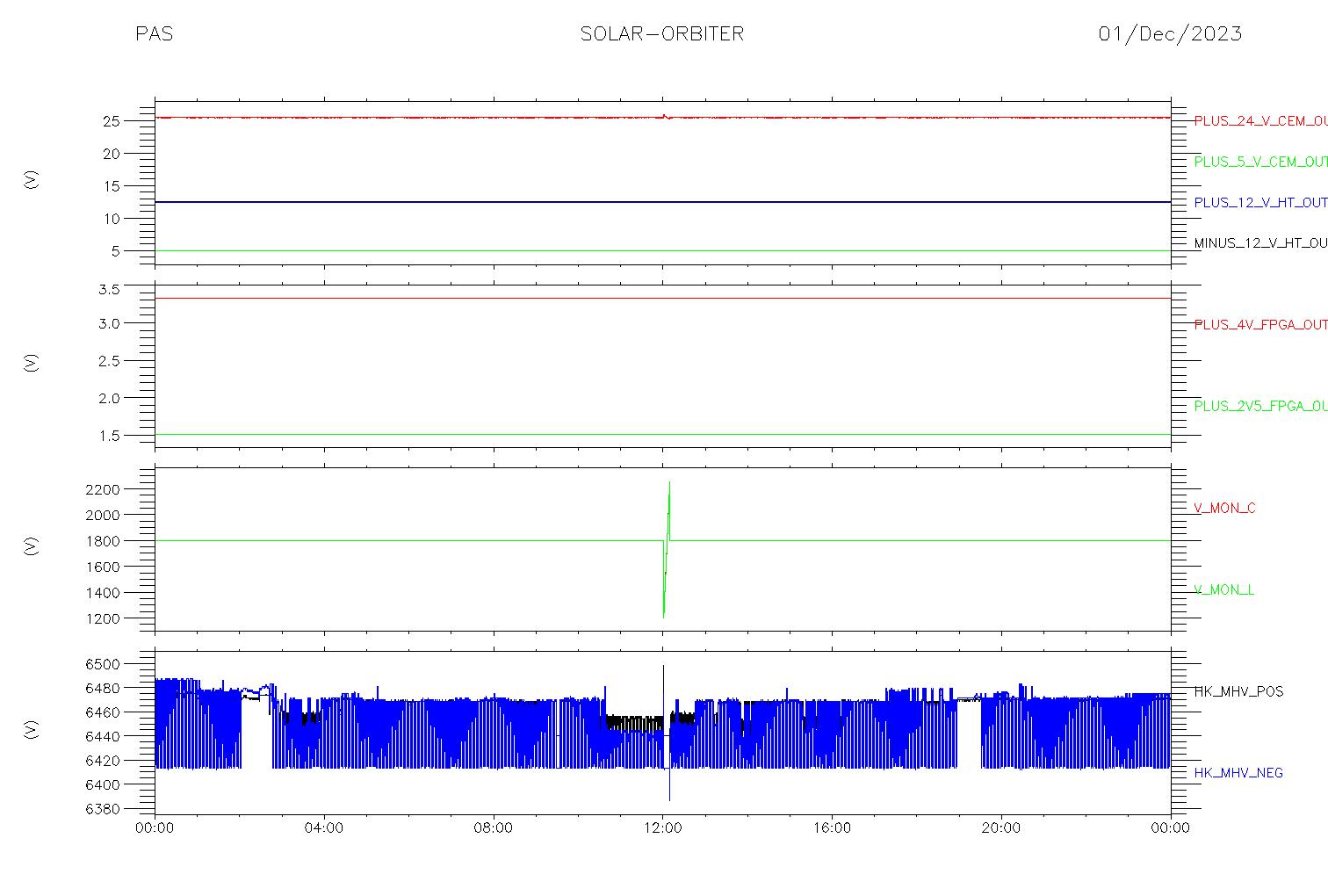Select the green PLUS_5_V_CEM_OUT legend label
Viewport: 1328px width, 896px height.
coord(1260,162)
